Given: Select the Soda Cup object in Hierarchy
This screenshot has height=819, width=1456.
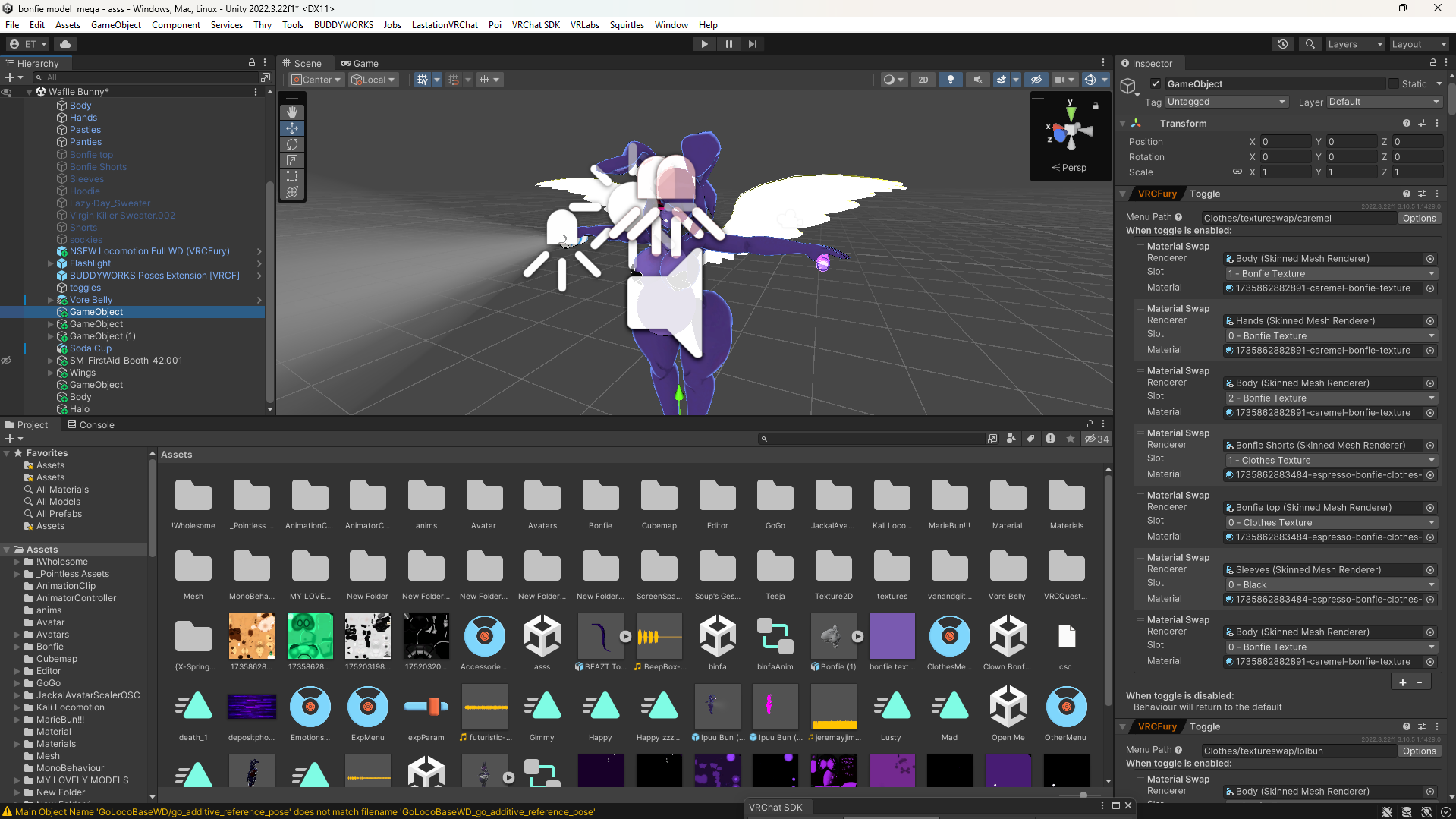Looking at the screenshot, I should click(90, 348).
